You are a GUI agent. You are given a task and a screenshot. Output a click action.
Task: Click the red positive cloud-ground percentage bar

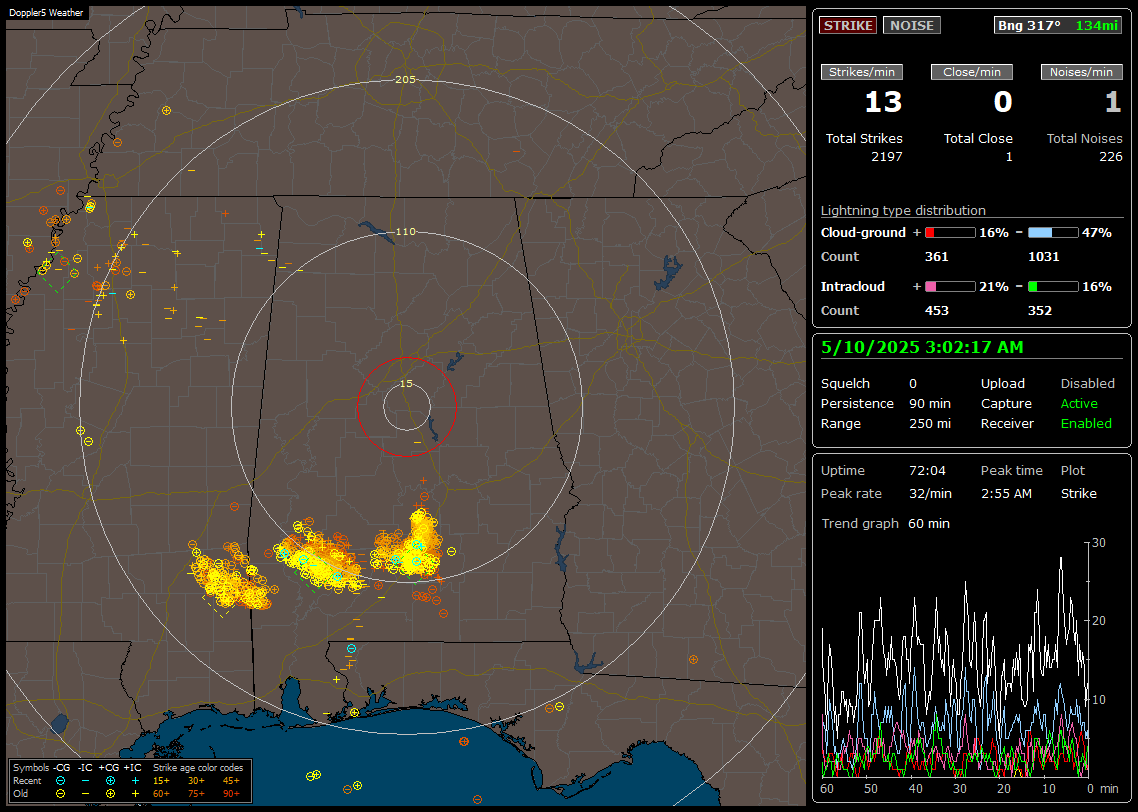tap(950, 233)
